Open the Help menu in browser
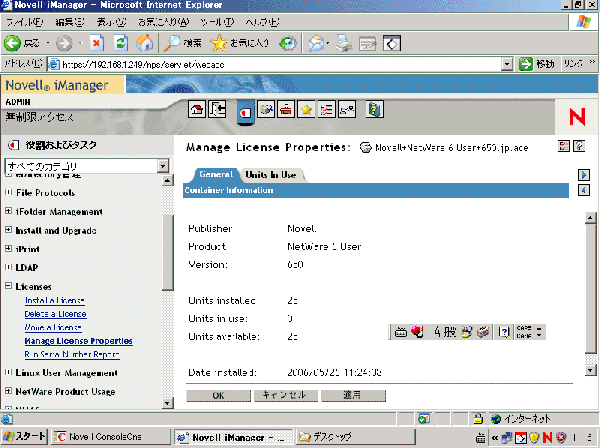The width and height of the screenshot is (600, 448). tap(262, 22)
